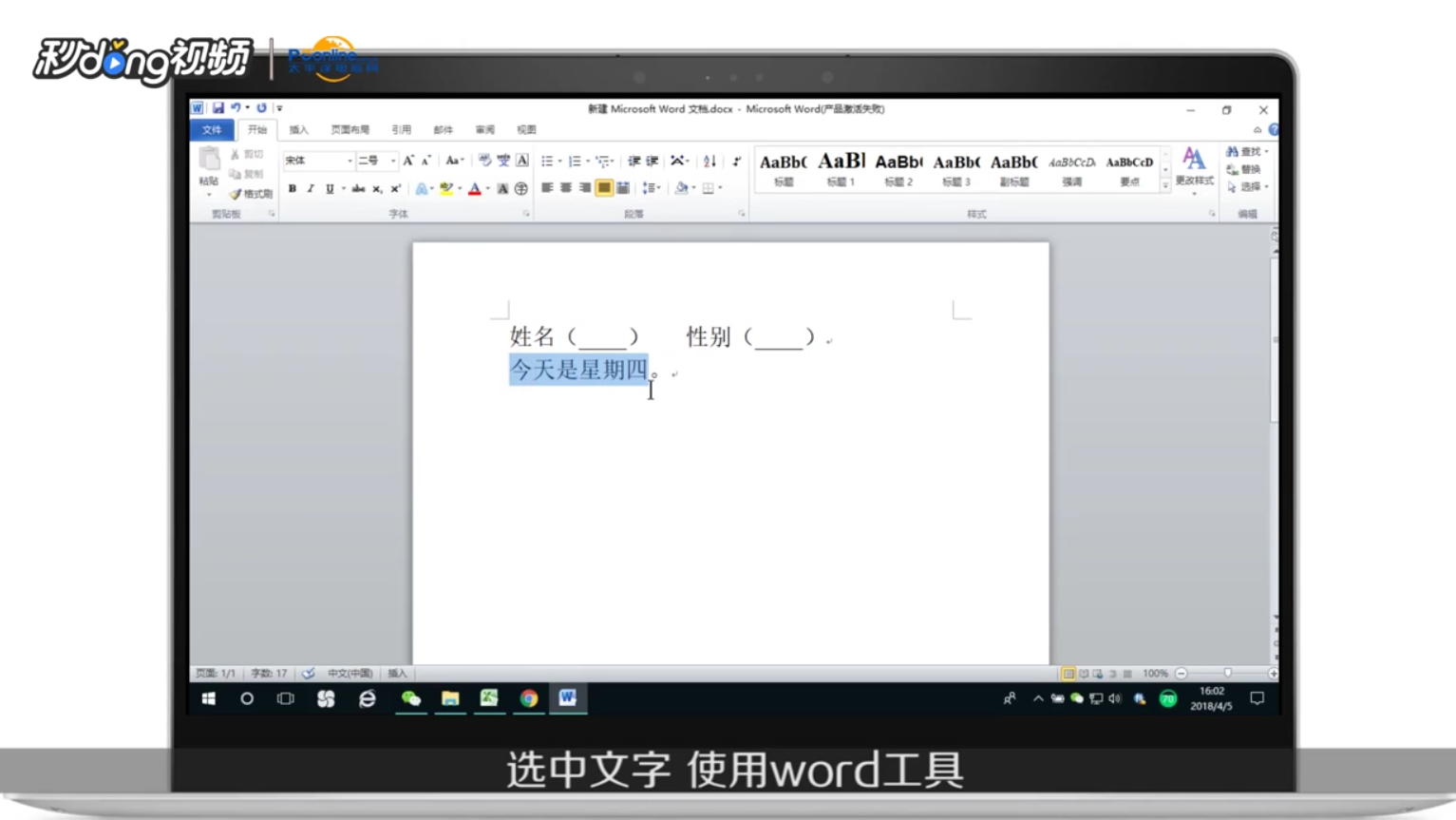
Task: Increase paragraph indent
Action: [652, 161]
